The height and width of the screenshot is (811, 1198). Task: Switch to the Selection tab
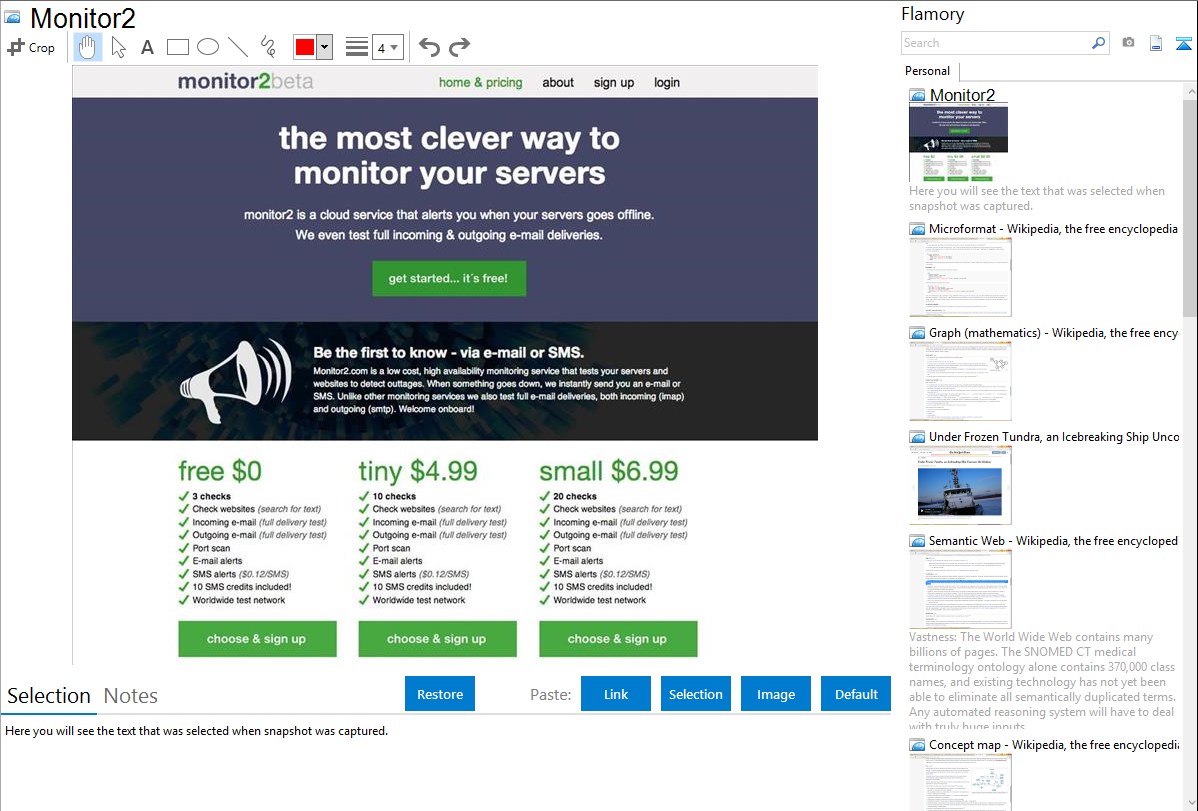coord(49,696)
